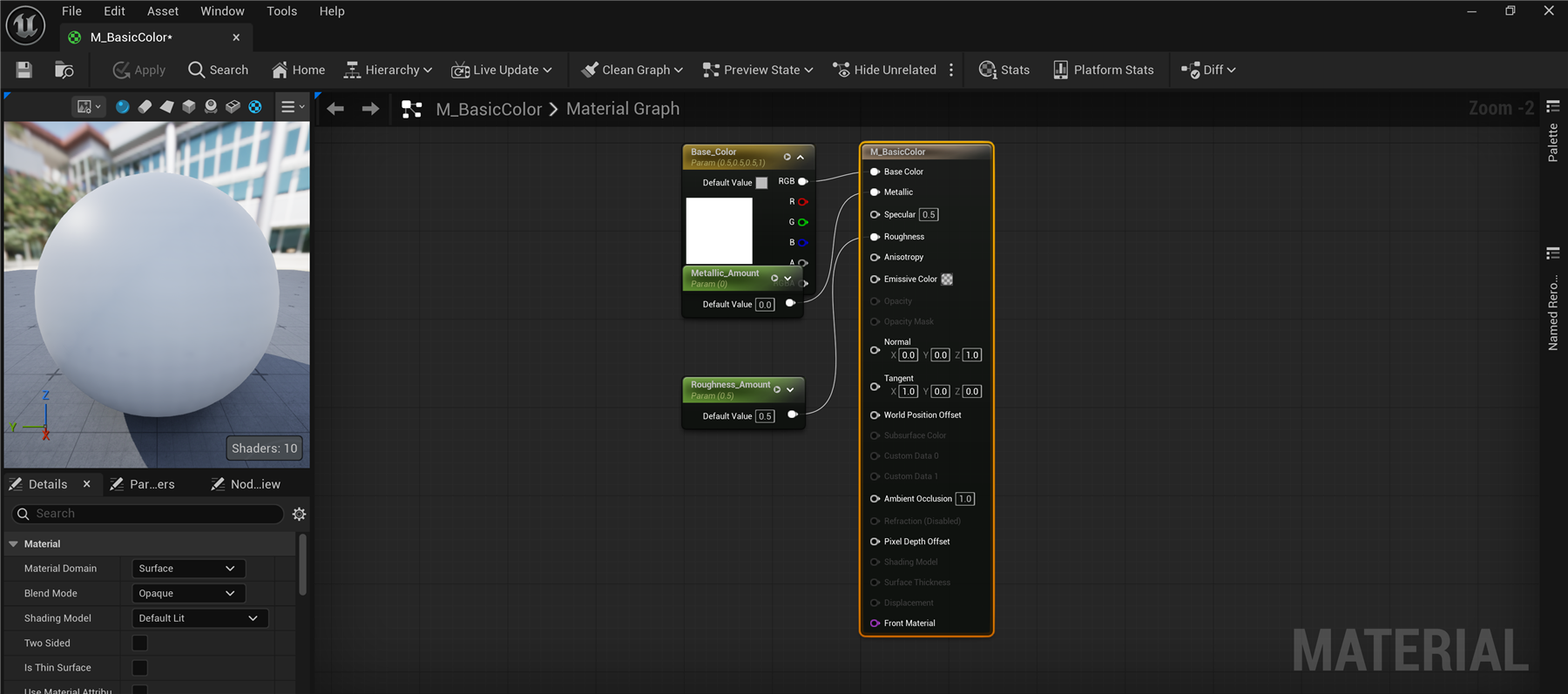Open the Clean Graph dropdown
1568x694 pixels.
pyautogui.click(x=632, y=70)
